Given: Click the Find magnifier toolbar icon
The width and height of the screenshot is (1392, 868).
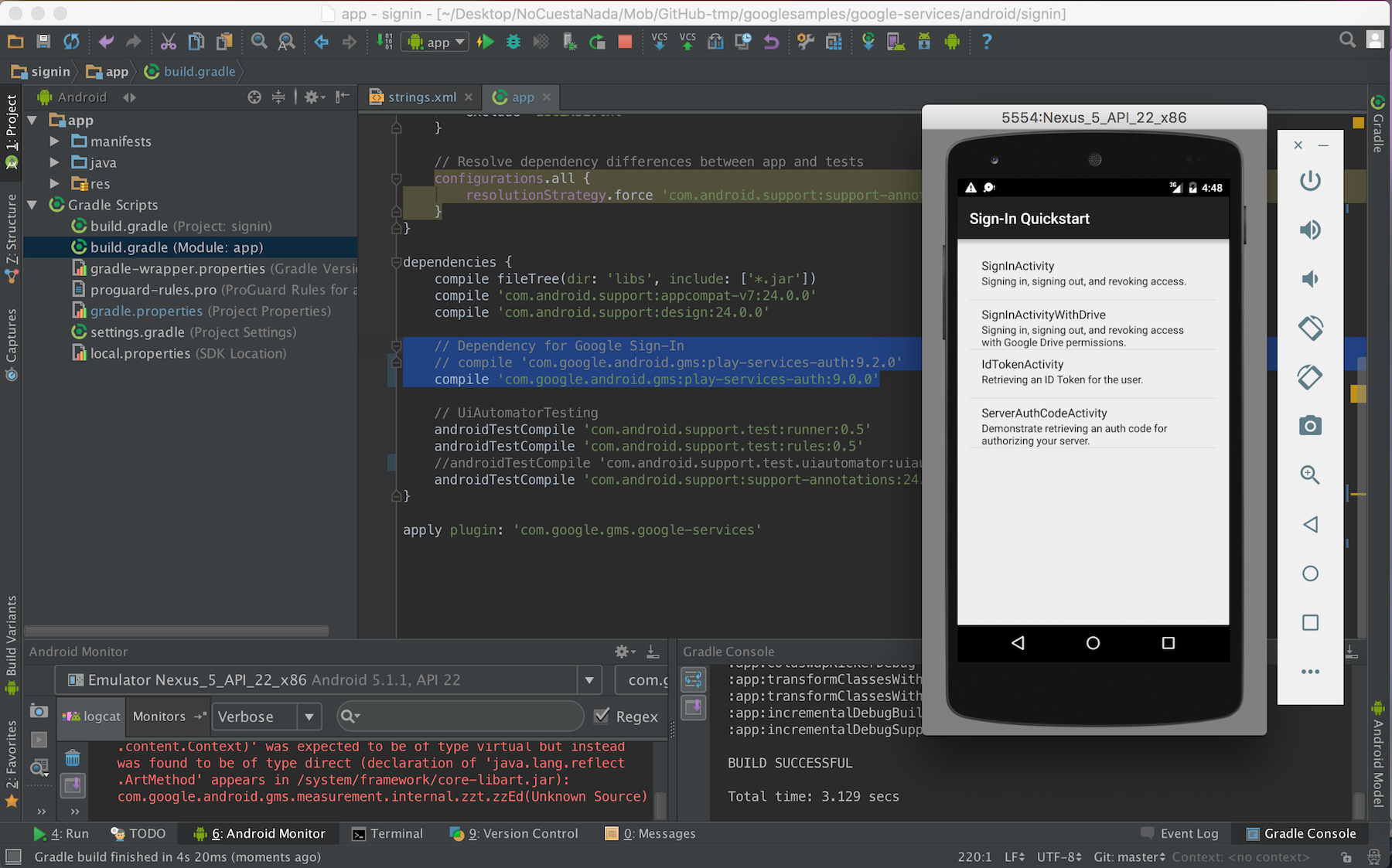Looking at the screenshot, I should point(259,42).
